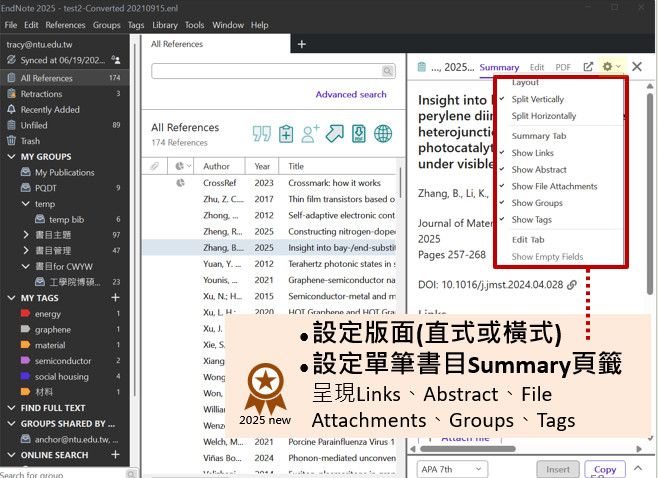Viewport: 658px width, 478px height.
Task: Click the find full text PDF icon
Action: point(359,133)
